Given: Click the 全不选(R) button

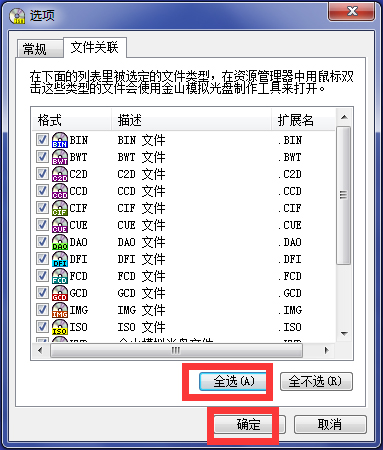Looking at the screenshot, I should click(x=316, y=381).
